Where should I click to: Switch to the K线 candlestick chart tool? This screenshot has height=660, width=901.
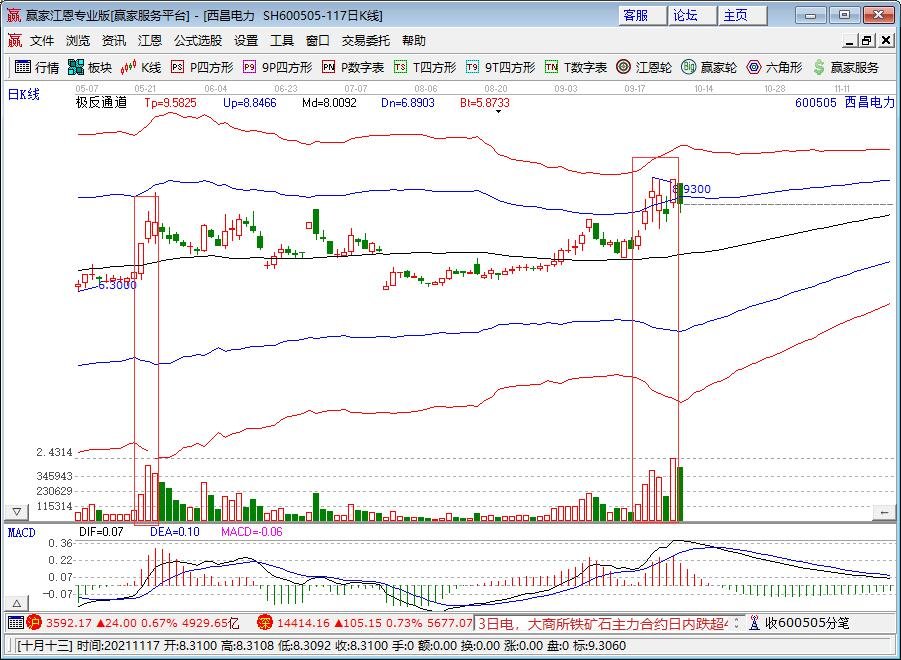click(x=141, y=67)
